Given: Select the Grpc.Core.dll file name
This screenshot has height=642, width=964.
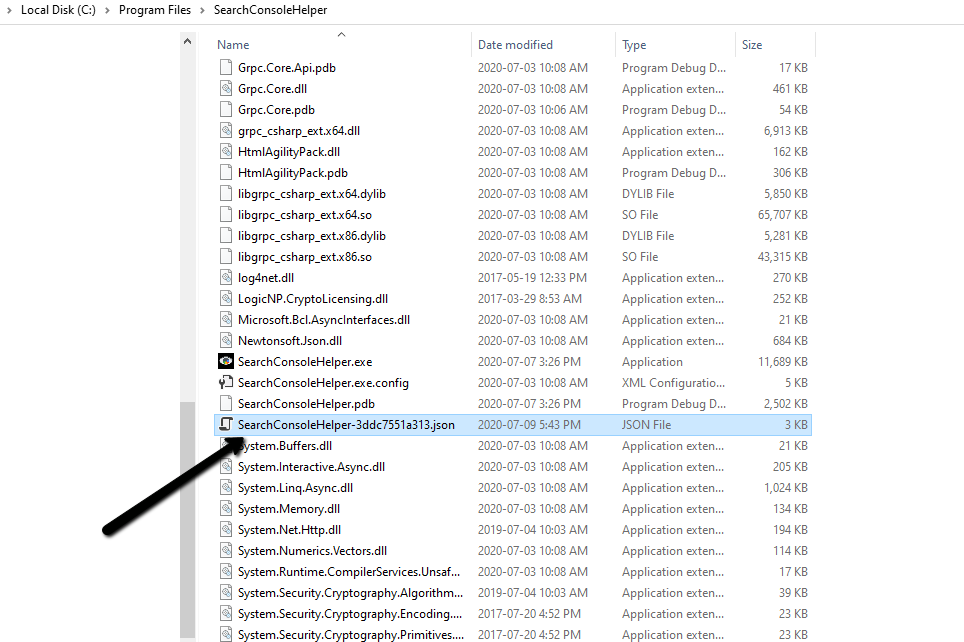Looking at the screenshot, I should coord(272,89).
